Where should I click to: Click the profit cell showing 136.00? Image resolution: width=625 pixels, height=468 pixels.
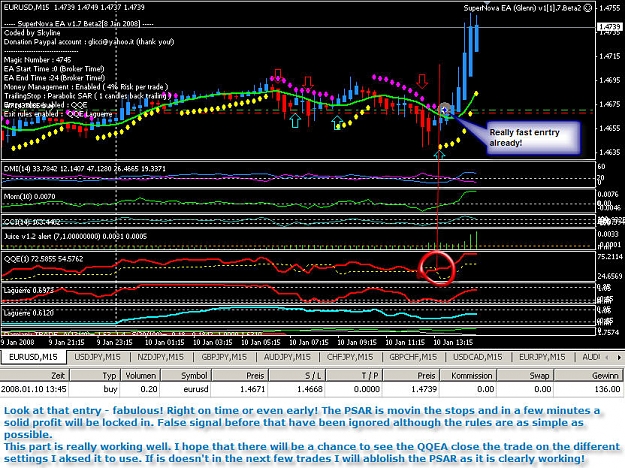click(589, 389)
